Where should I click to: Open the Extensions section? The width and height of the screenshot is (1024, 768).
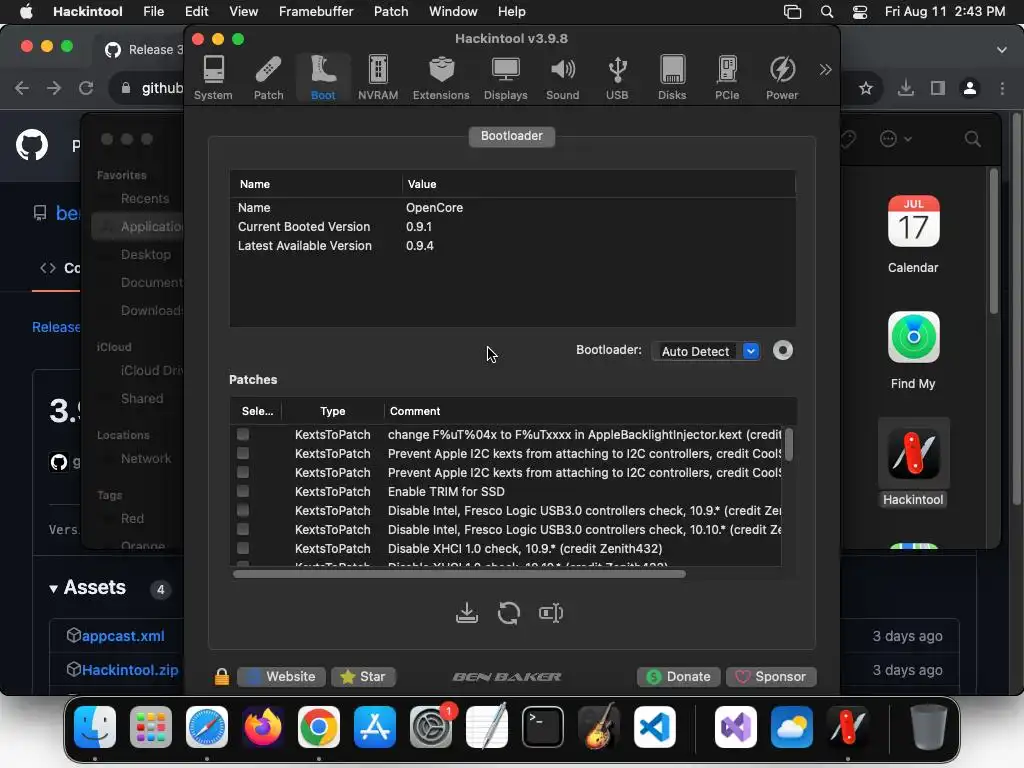point(441,78)
